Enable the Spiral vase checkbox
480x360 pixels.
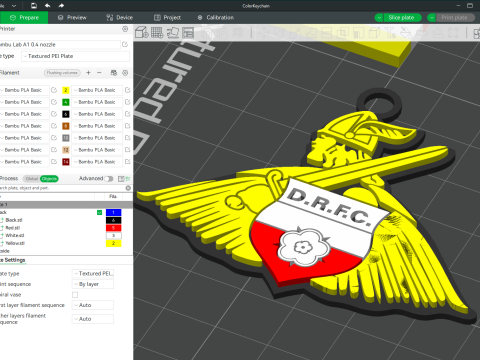(75, 295)
